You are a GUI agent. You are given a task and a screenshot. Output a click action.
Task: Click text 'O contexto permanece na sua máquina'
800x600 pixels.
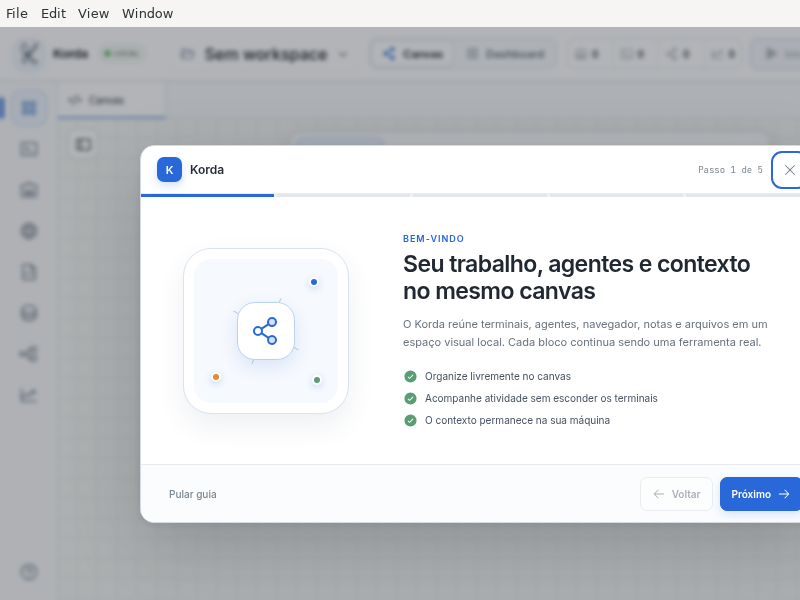click(517, 420)
